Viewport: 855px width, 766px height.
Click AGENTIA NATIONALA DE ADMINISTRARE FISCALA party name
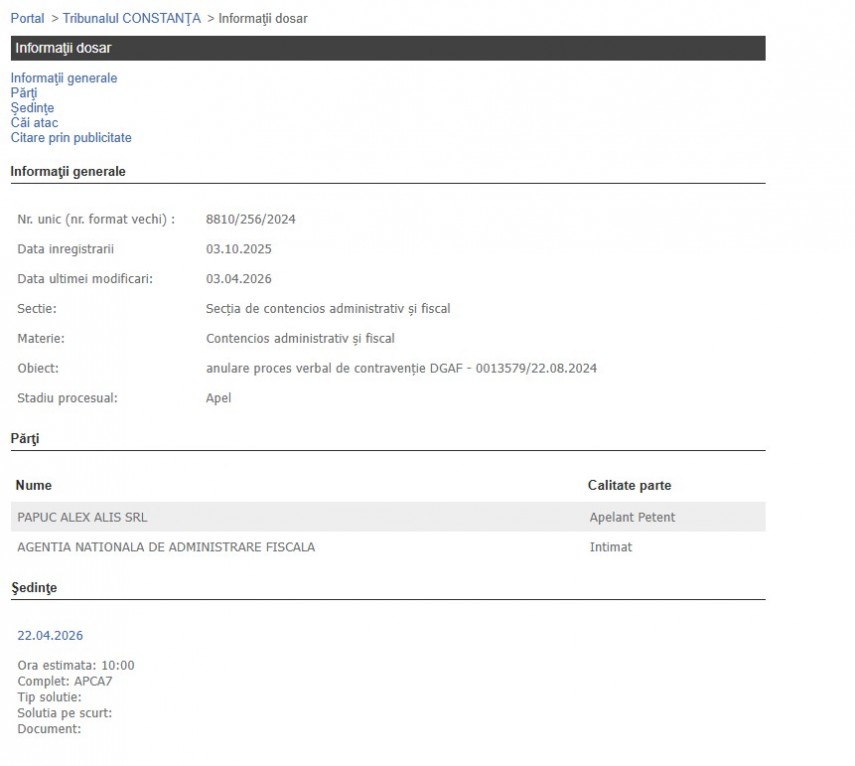click(x=166, y=547)
